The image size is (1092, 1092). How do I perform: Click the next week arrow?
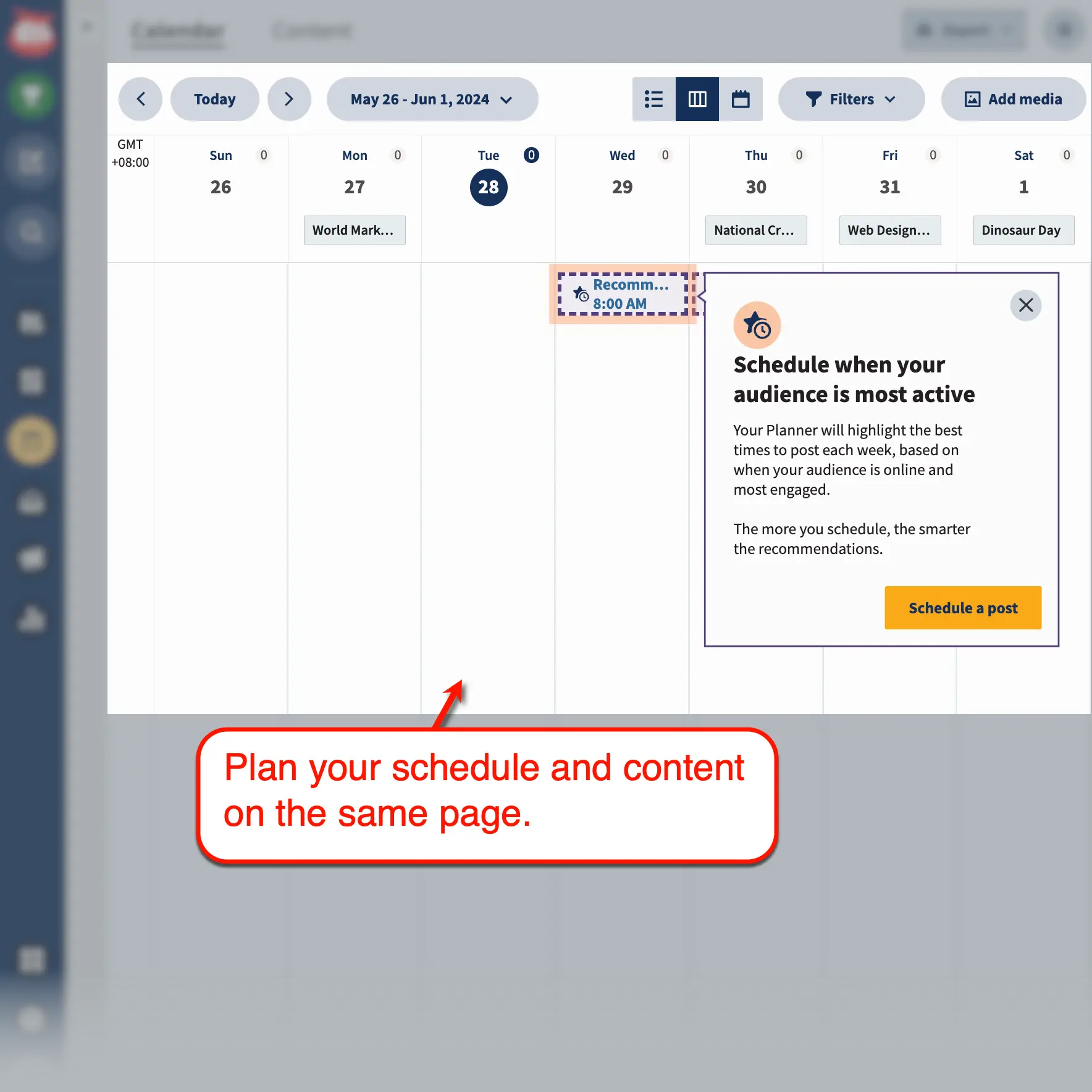click(x=289, y=99)
